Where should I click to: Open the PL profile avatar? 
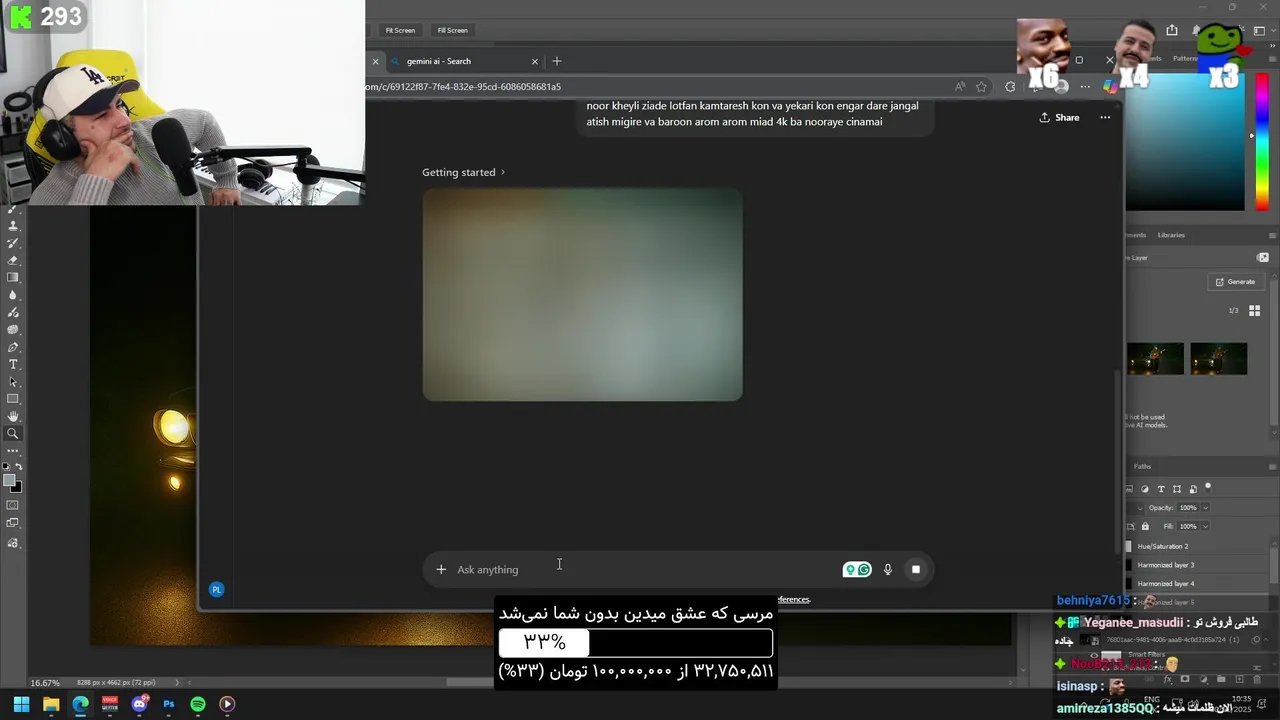(216, 589)
